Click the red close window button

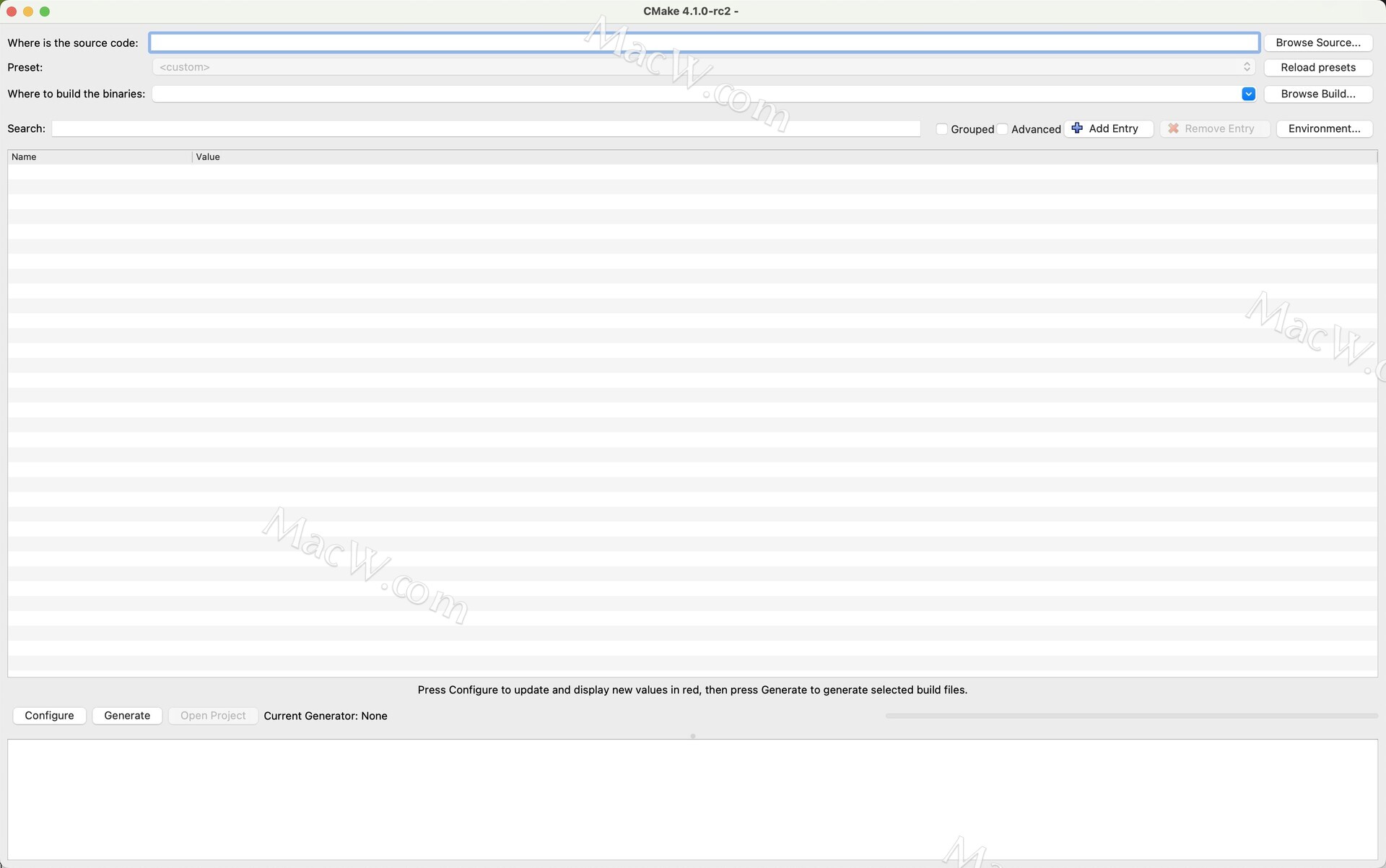(x=12, y=12)
